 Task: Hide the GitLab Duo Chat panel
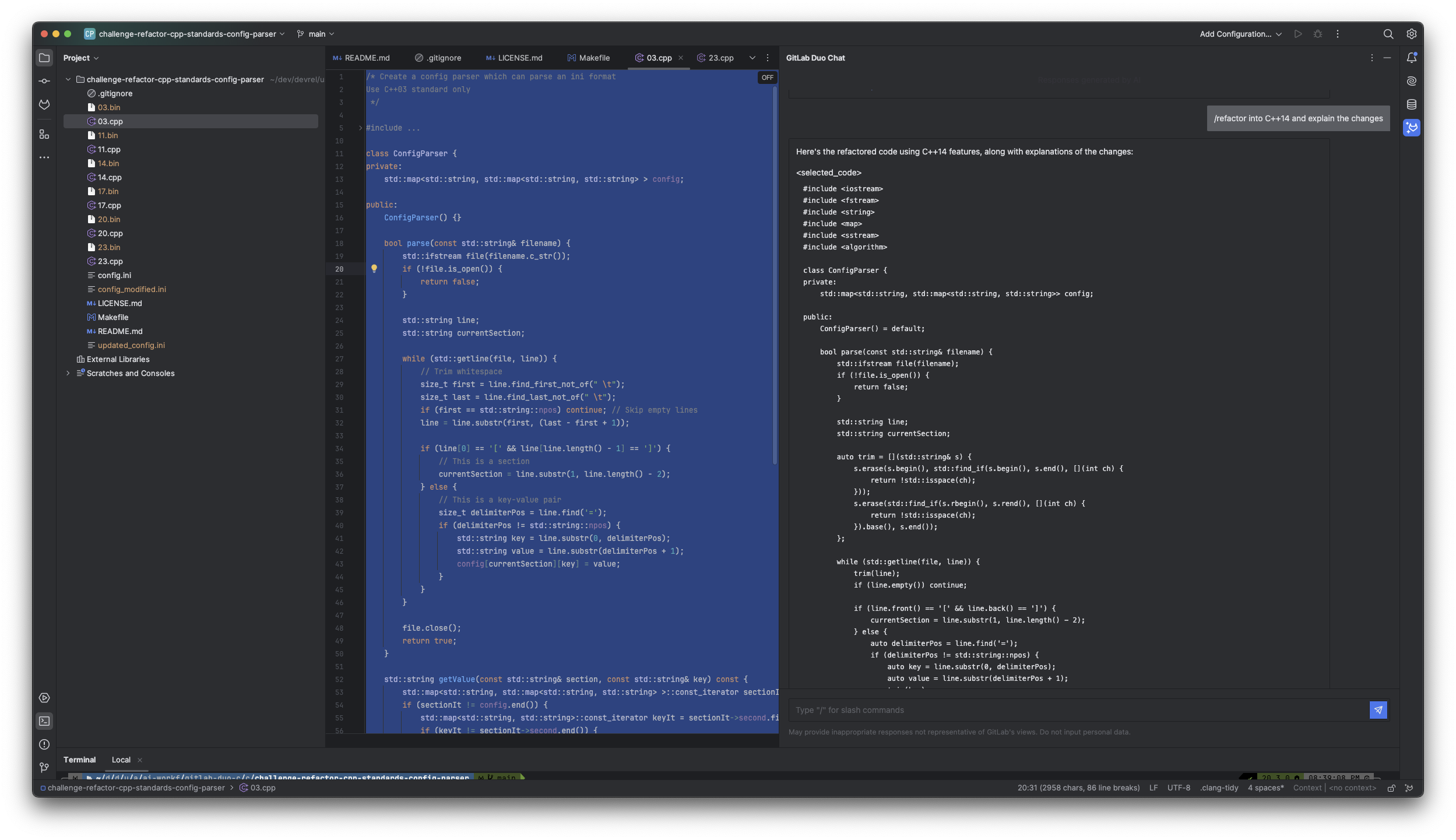click(1387, 58)
